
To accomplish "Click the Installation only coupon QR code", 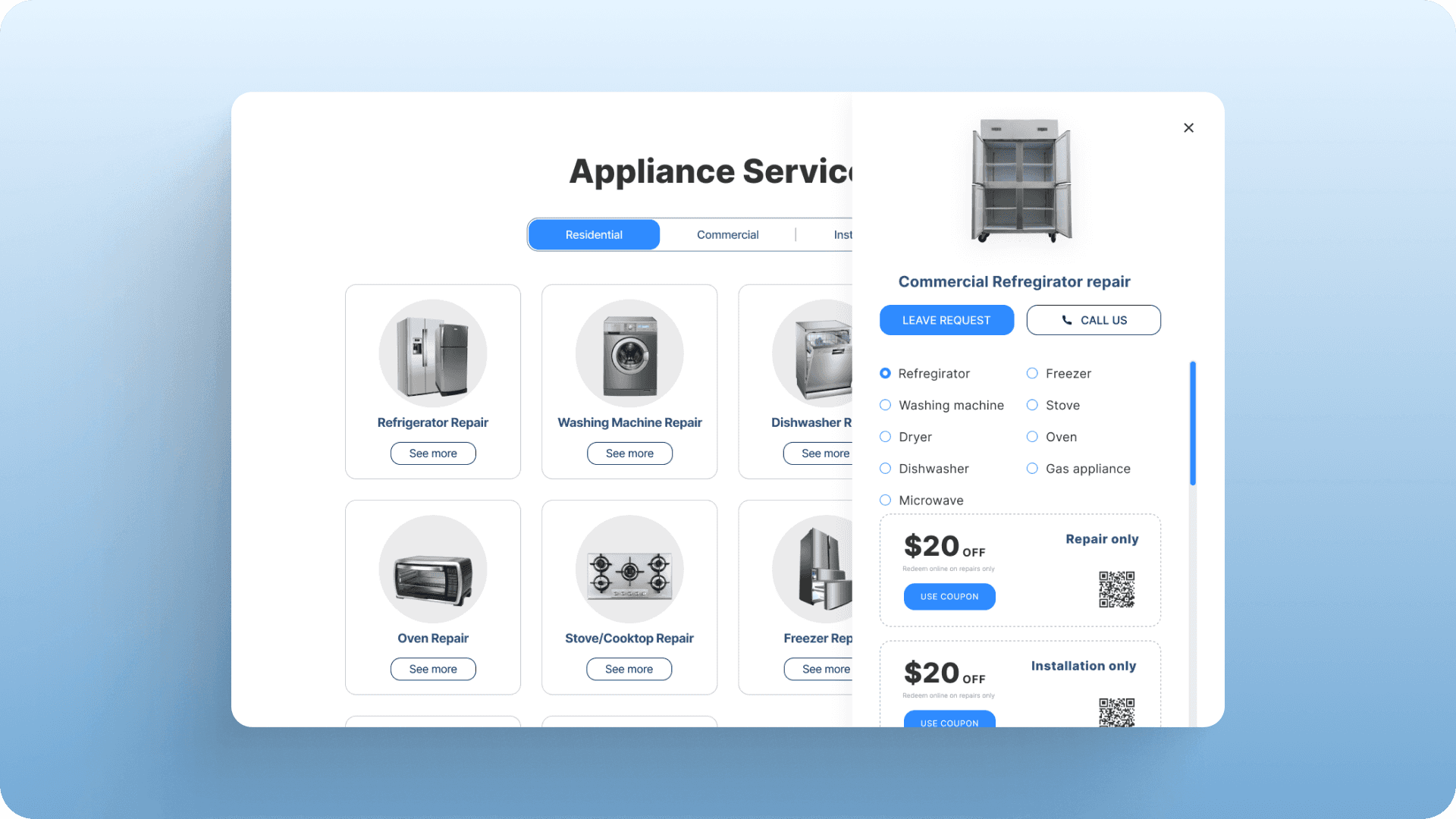I will coord(1116,711).
